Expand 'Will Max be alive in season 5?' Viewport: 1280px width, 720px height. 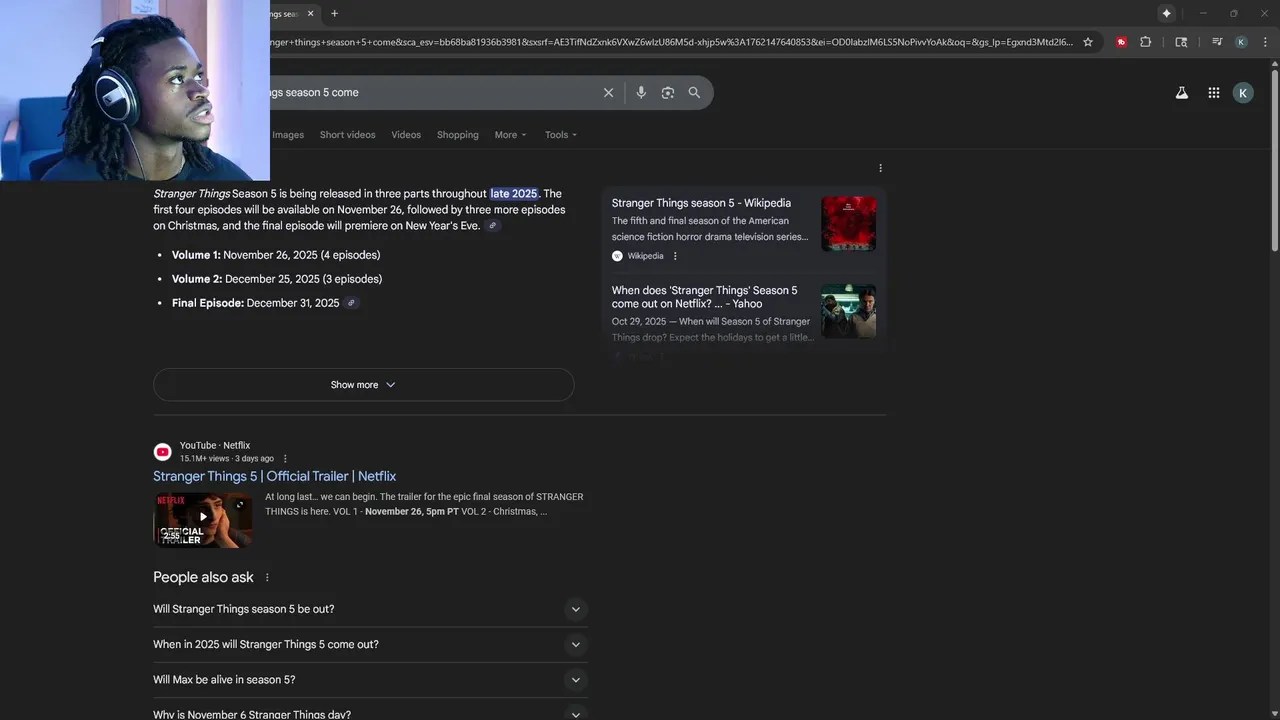point(370,680)
